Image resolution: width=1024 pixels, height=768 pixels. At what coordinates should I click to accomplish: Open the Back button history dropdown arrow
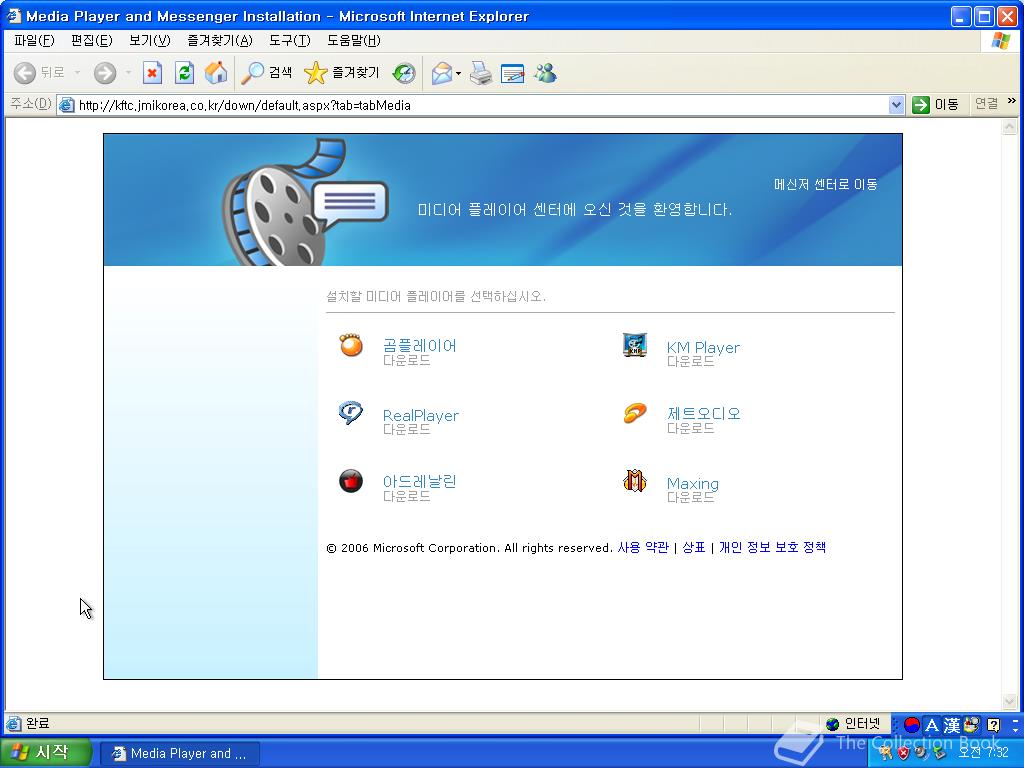77,72
